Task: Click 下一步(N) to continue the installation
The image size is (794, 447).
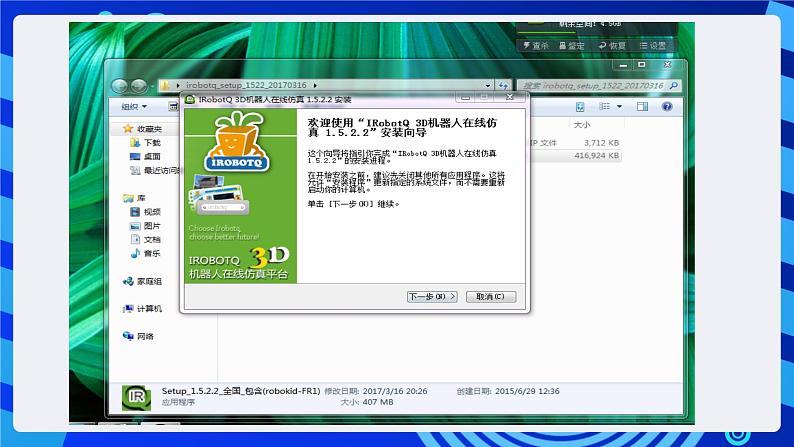Action: click(x=432, y=297)
